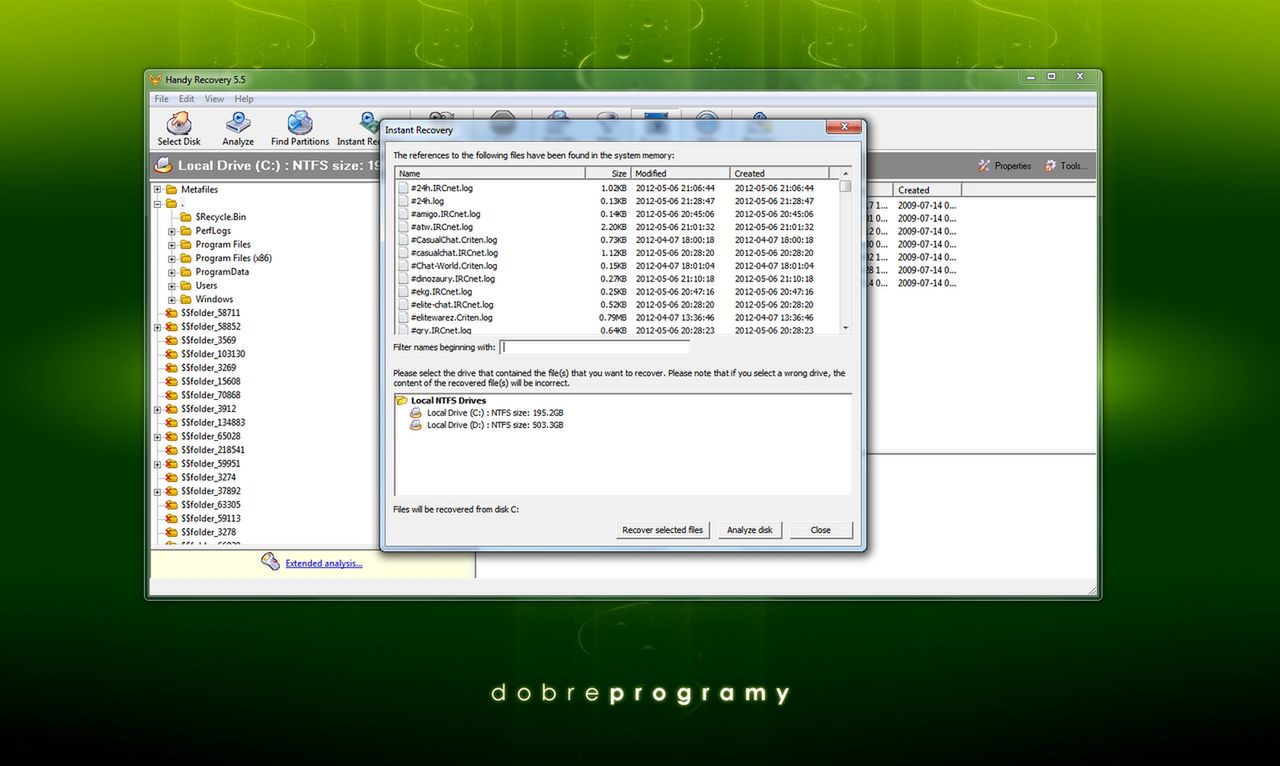This screenshot has height=766, width=1280.
Task: Open the Help menu
Action: point(245,99)
